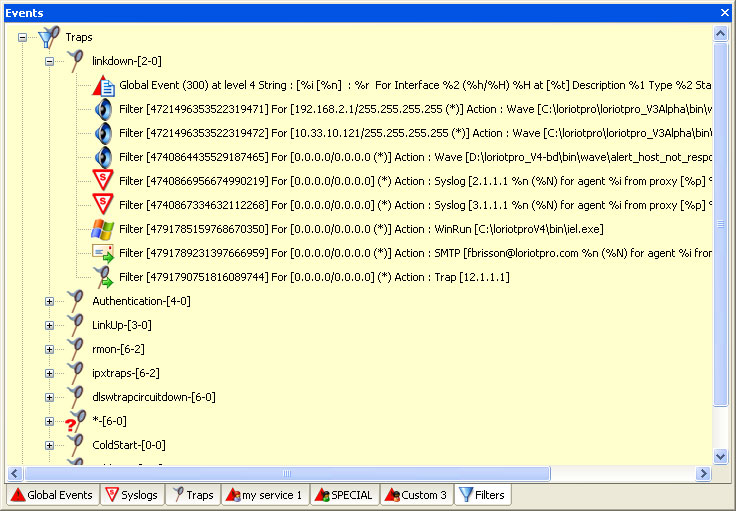Click the net icon beside LinkUp-[3-0]

75,325
